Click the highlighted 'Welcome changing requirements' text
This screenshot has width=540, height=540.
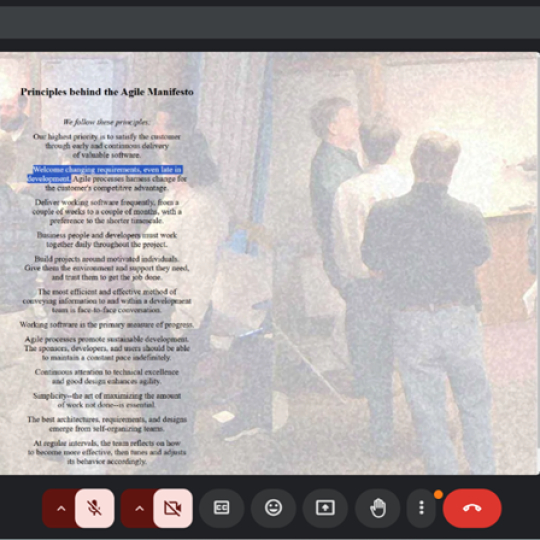tap(105, 174)
